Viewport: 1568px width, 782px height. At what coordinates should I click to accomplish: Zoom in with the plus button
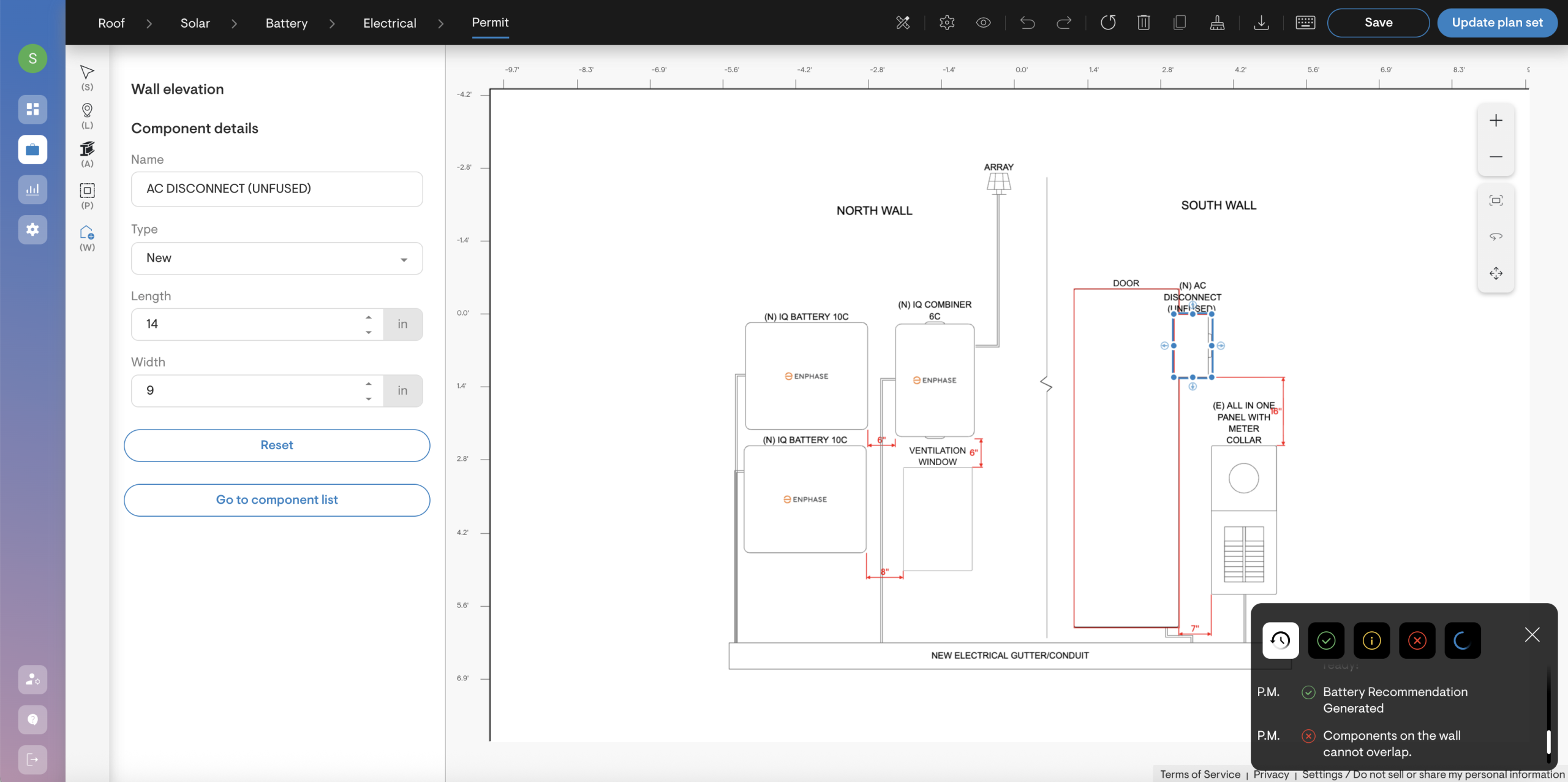point(1496,121)
